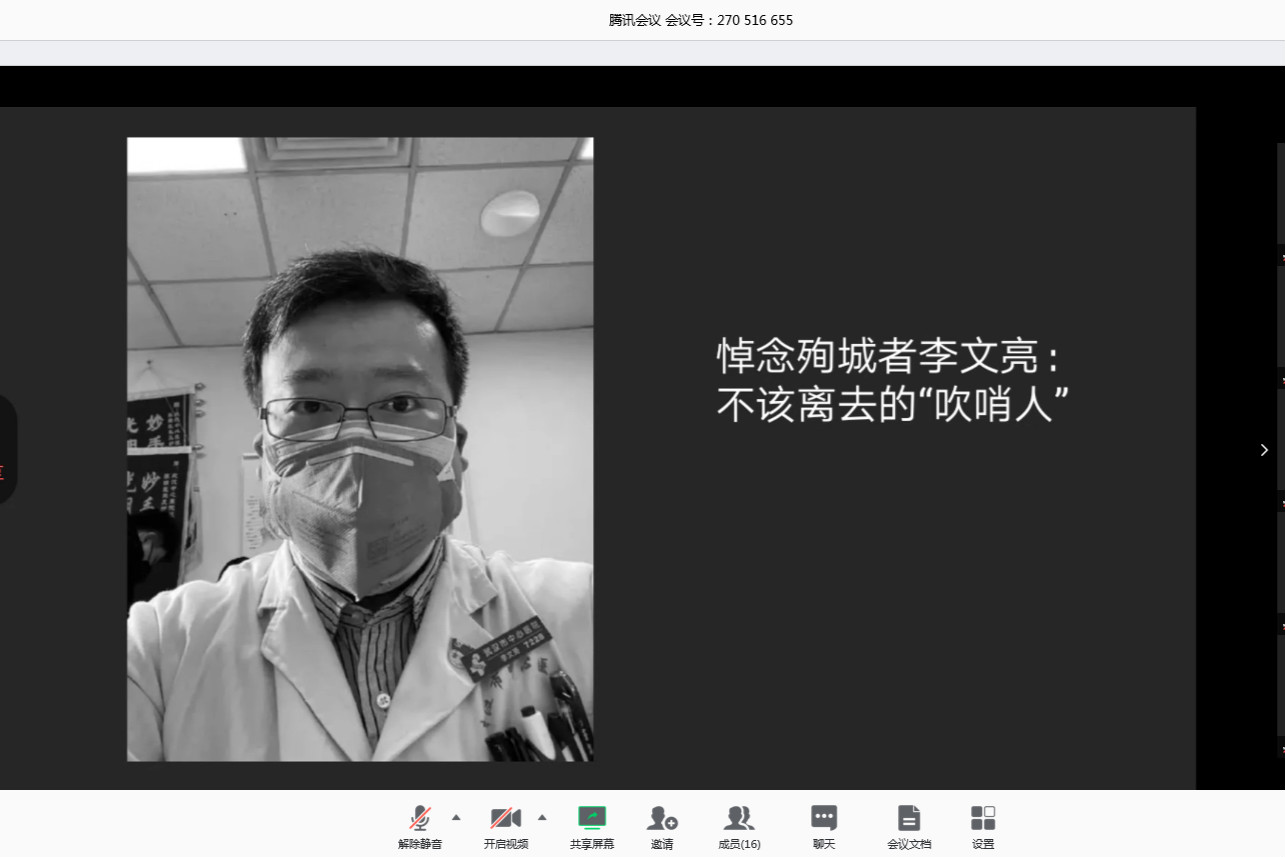Open the settings (设置) panel
1285x857 pixels.
[983, 826]
